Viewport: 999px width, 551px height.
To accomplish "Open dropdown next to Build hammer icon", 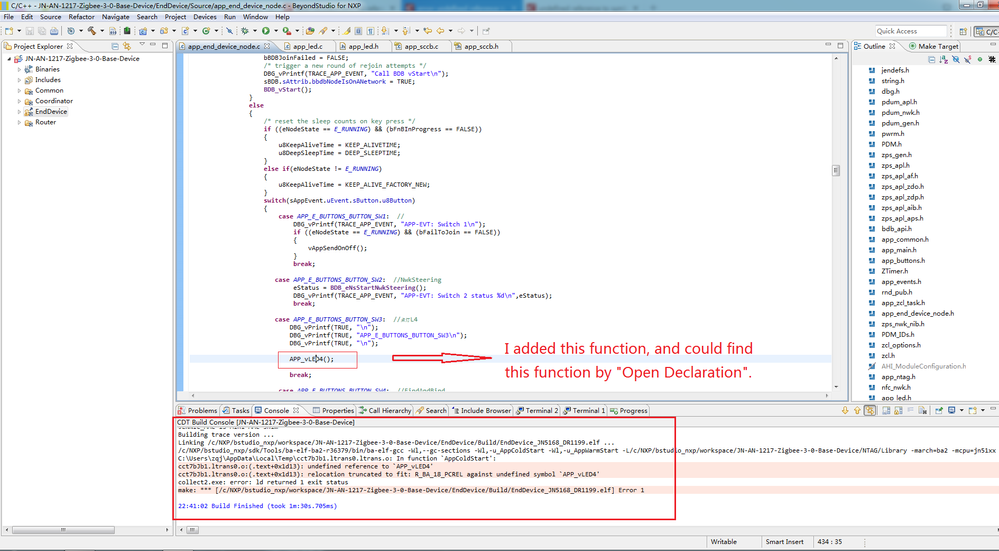I will pyautogui.click(x=102, y=31).
